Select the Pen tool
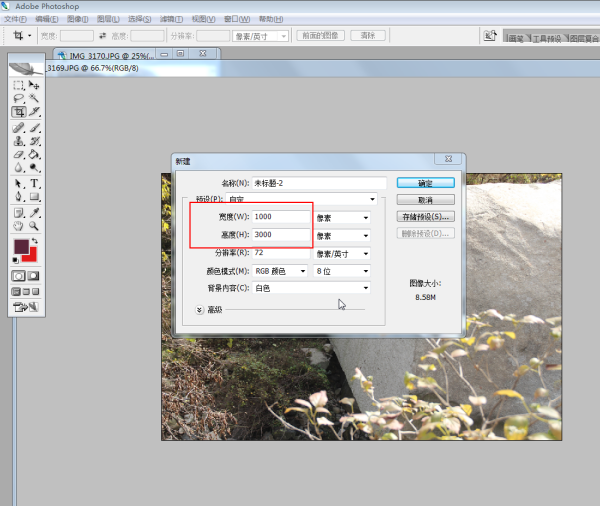The height and width of the screenshot is (506, 600). tap(19, 197)
